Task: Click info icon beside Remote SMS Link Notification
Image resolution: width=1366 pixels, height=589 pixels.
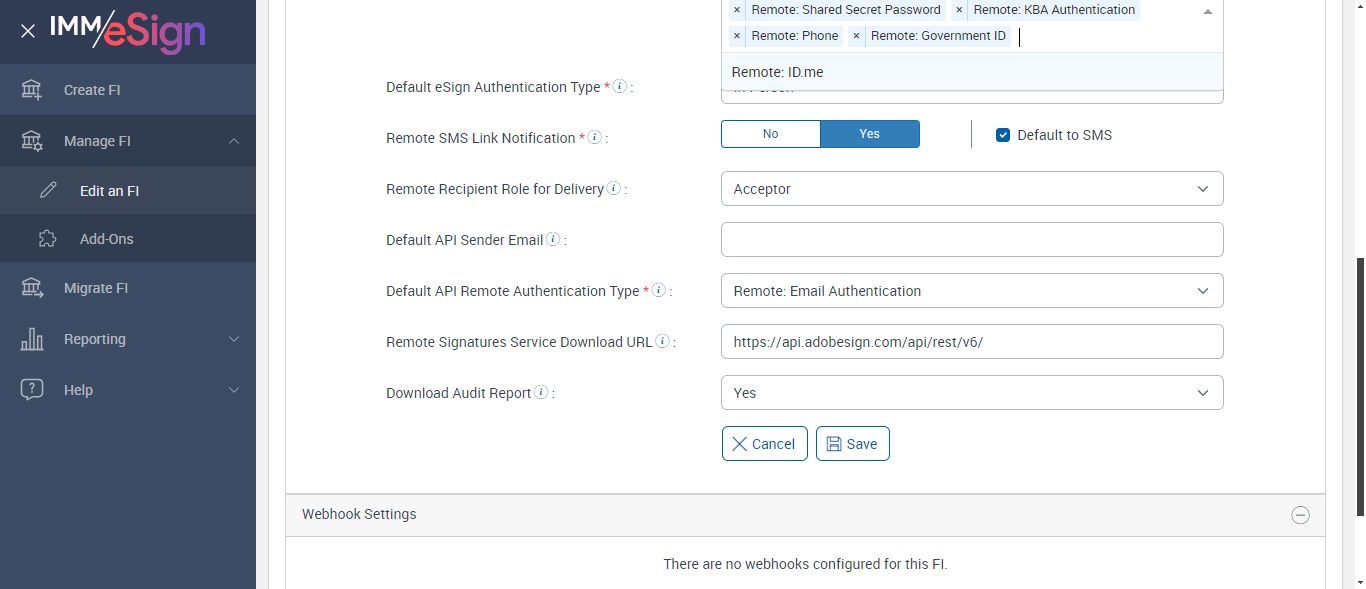Action: 595,138
